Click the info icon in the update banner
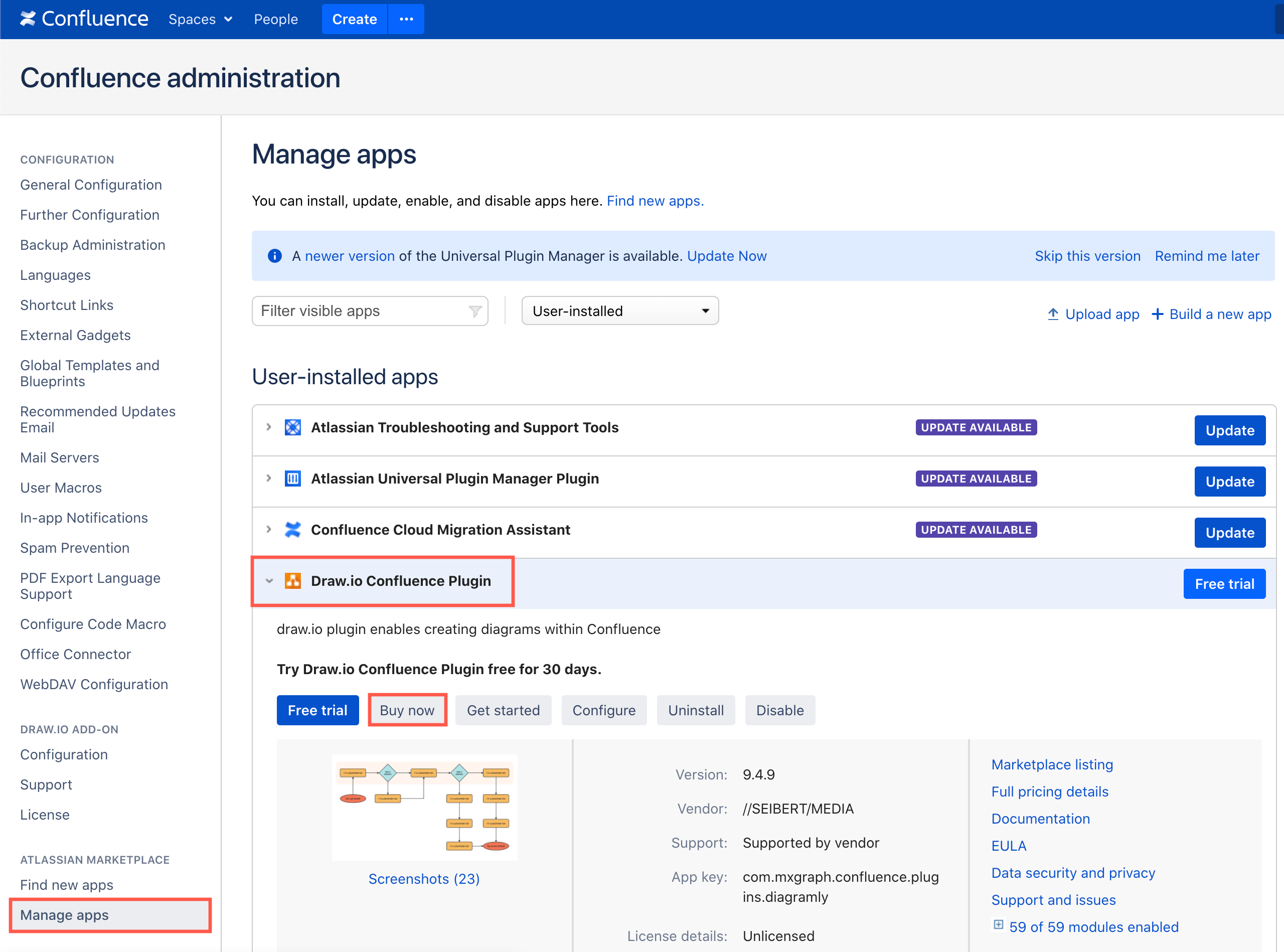This screenshot has height=952, width=1284. click(275, 255)
